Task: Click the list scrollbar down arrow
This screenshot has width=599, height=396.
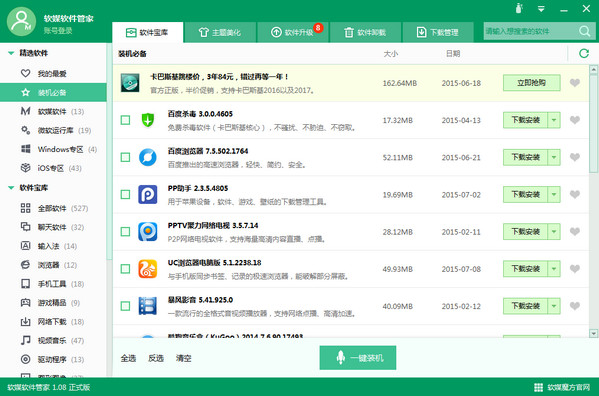Action: [593, 333]
